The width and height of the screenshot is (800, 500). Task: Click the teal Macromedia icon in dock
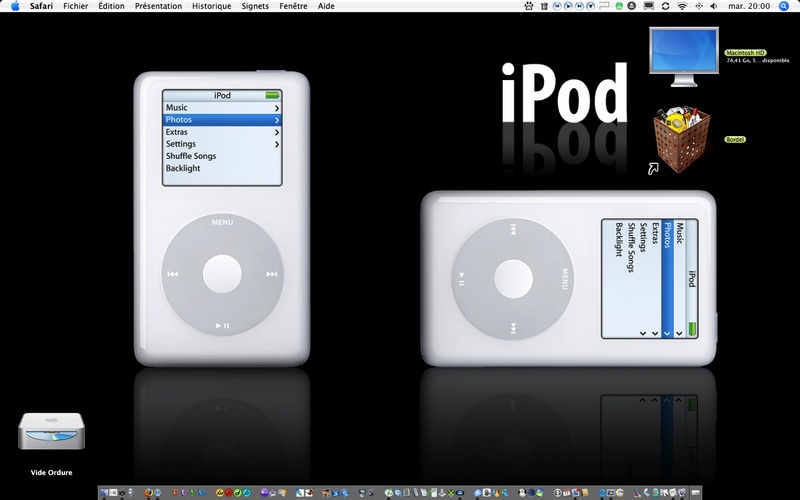[x=247, y=492]
